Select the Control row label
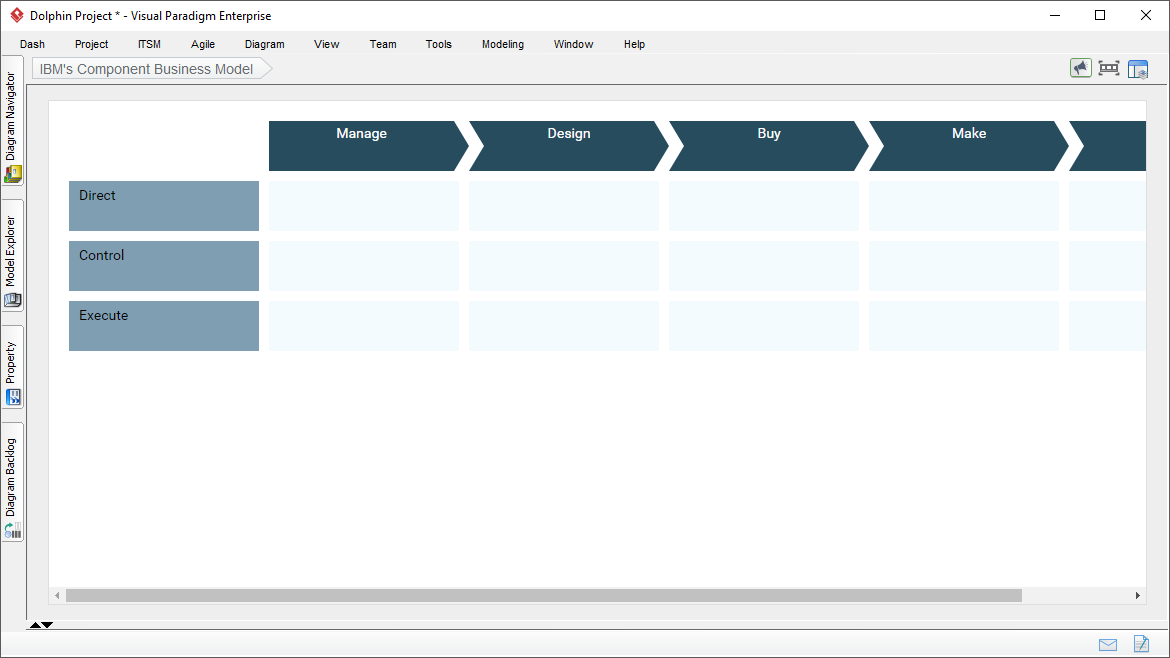The image size is (1170, 658). [163, 266]
